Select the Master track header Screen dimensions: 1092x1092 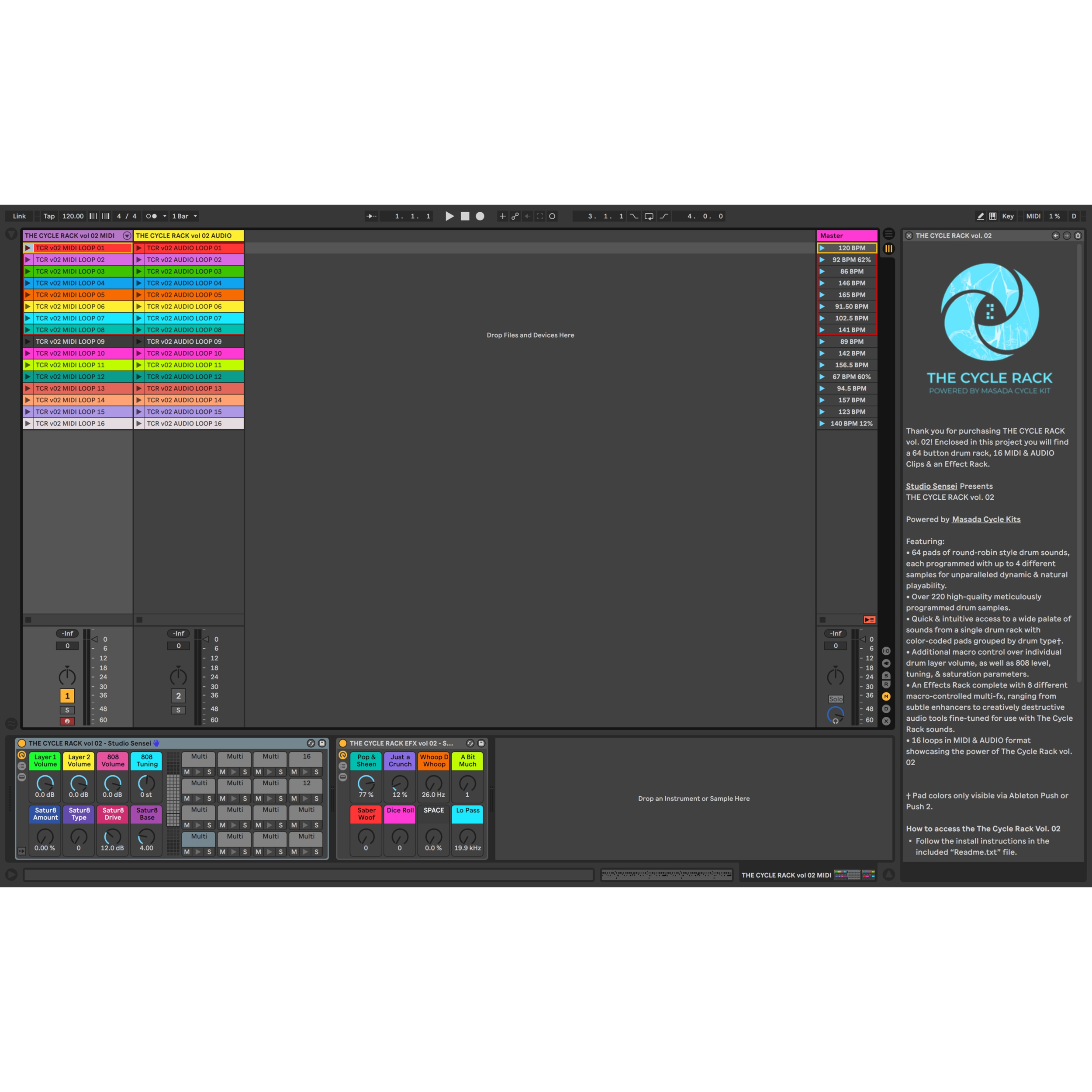coord(847,236)
